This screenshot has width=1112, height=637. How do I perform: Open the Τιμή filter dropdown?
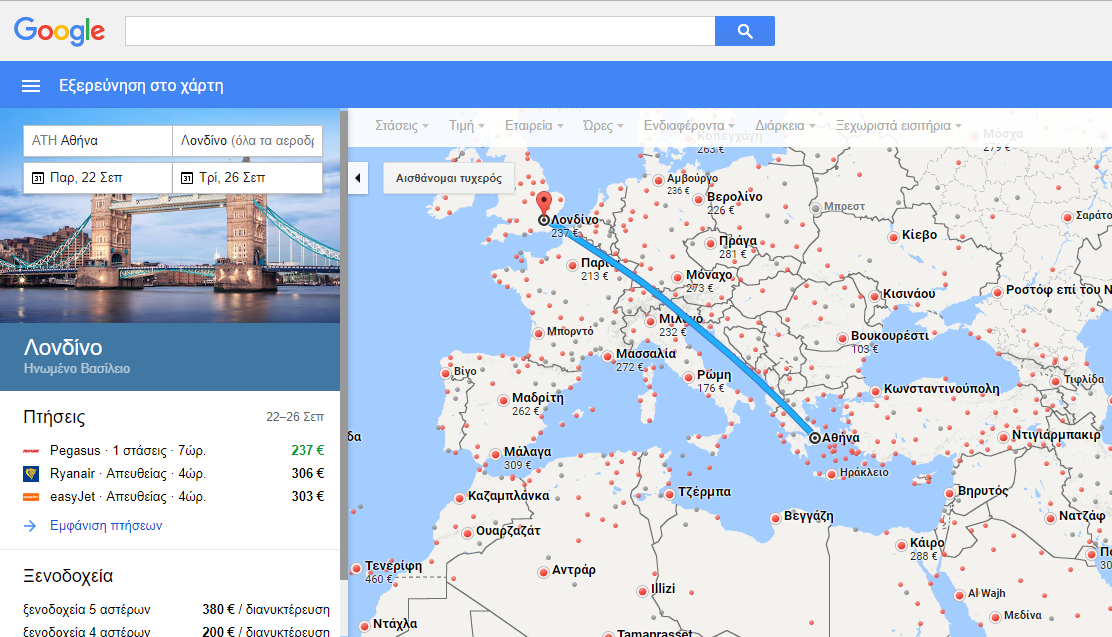(465, 126)
